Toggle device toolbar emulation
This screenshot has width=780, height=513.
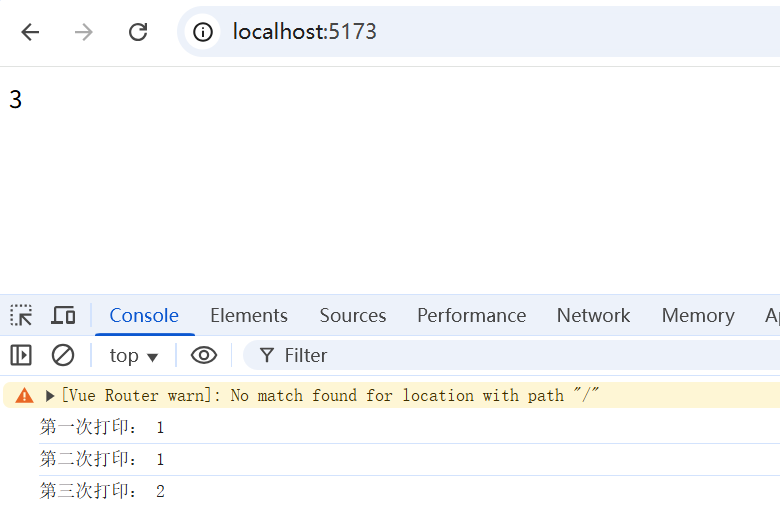click(63, 315)
